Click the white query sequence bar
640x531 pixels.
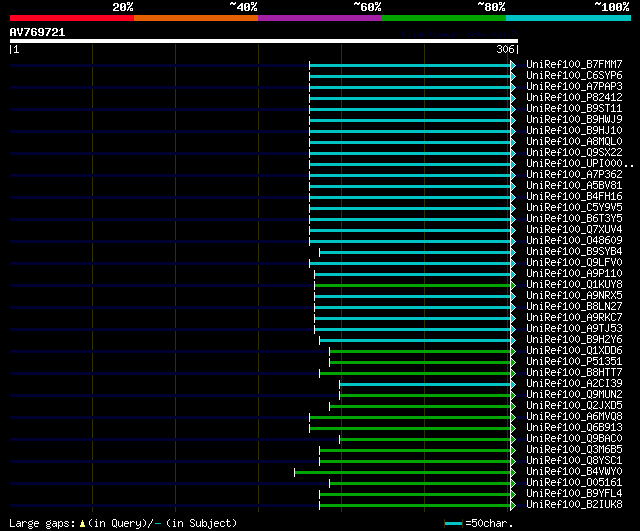264,41
